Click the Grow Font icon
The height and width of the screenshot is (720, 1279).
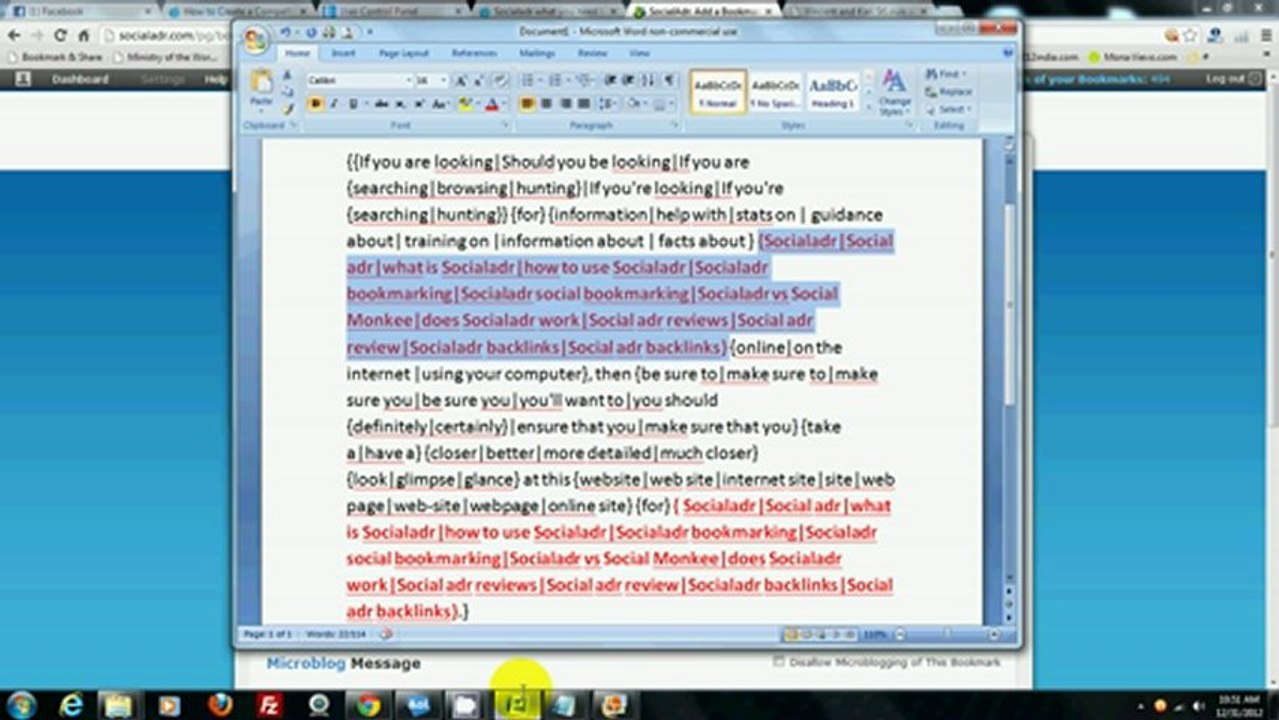coord(461,80)
